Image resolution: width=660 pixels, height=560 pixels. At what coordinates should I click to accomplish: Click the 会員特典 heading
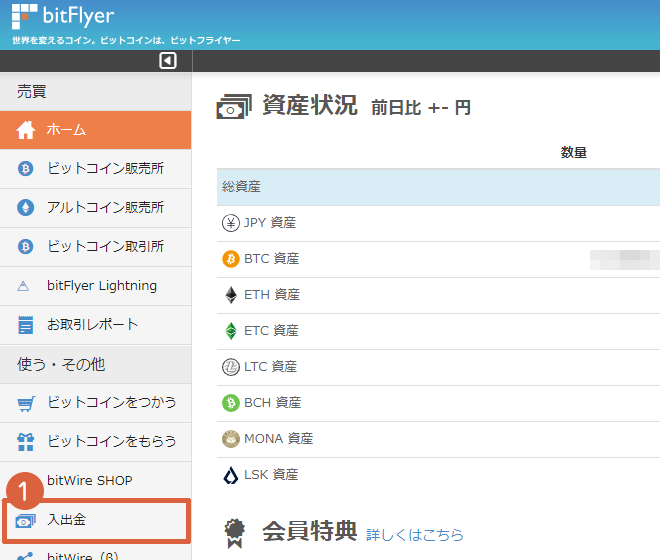click(x=310, y=531)
